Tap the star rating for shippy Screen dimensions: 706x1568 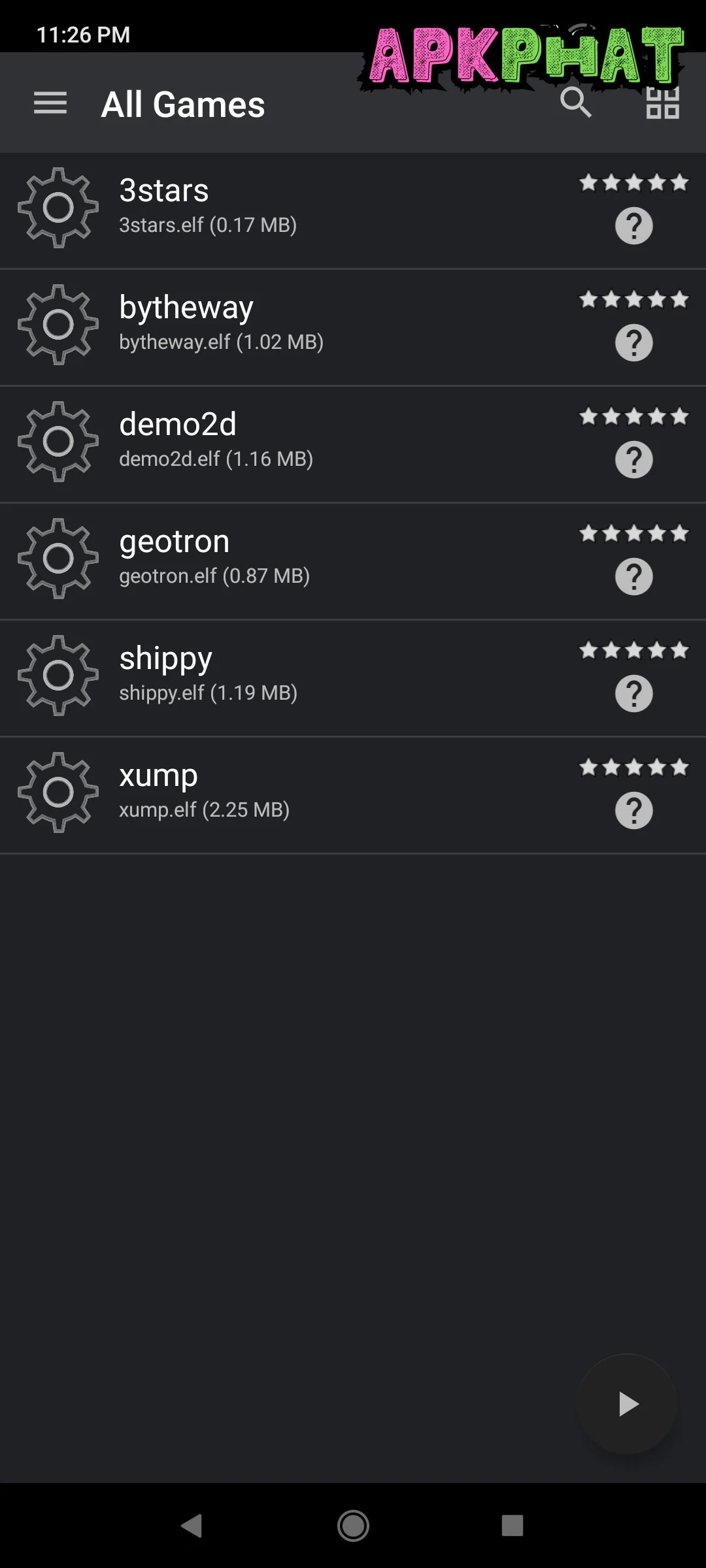tap(633, 651)
